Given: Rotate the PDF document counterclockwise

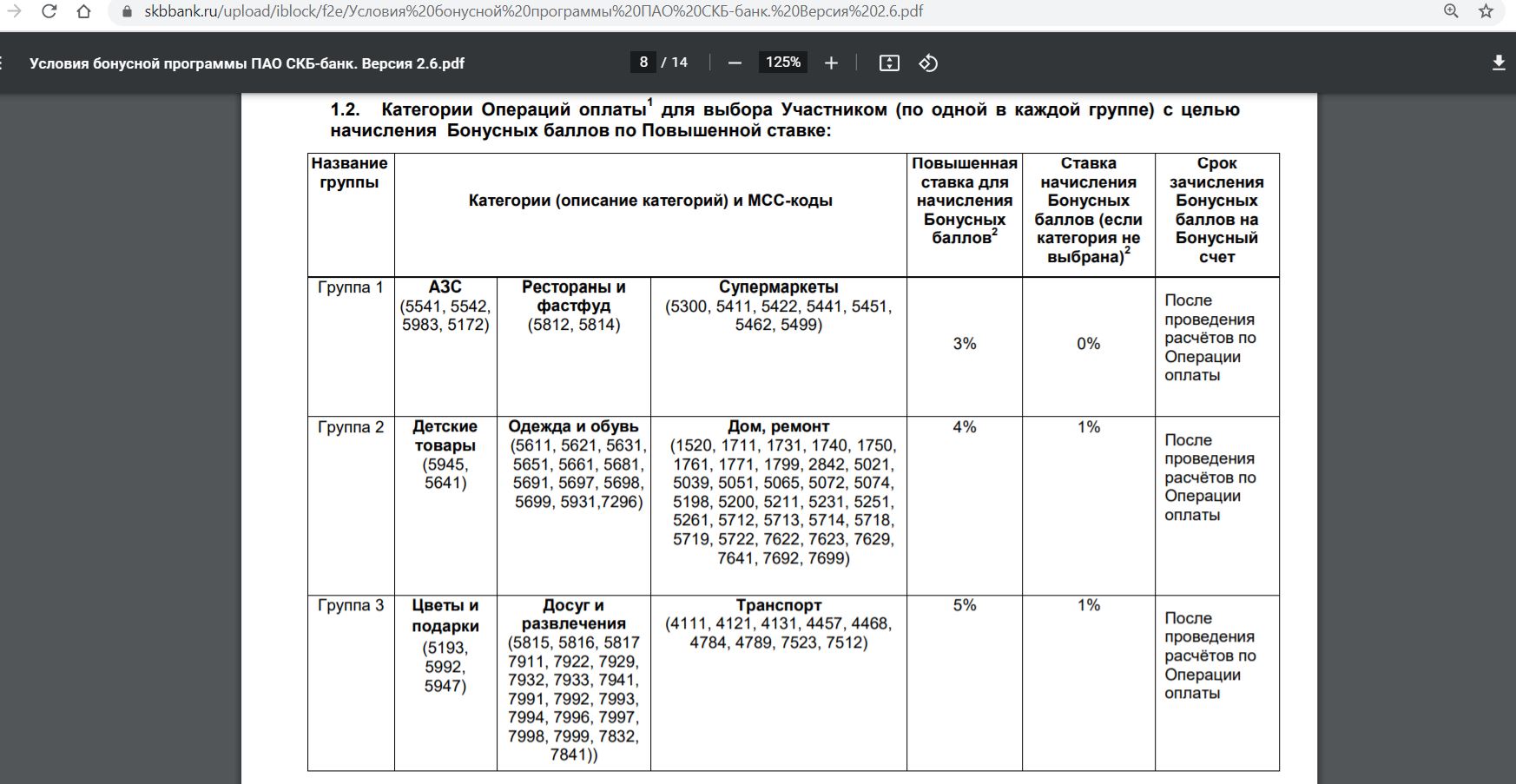Looking at the screenshot, I should point(928,63).
